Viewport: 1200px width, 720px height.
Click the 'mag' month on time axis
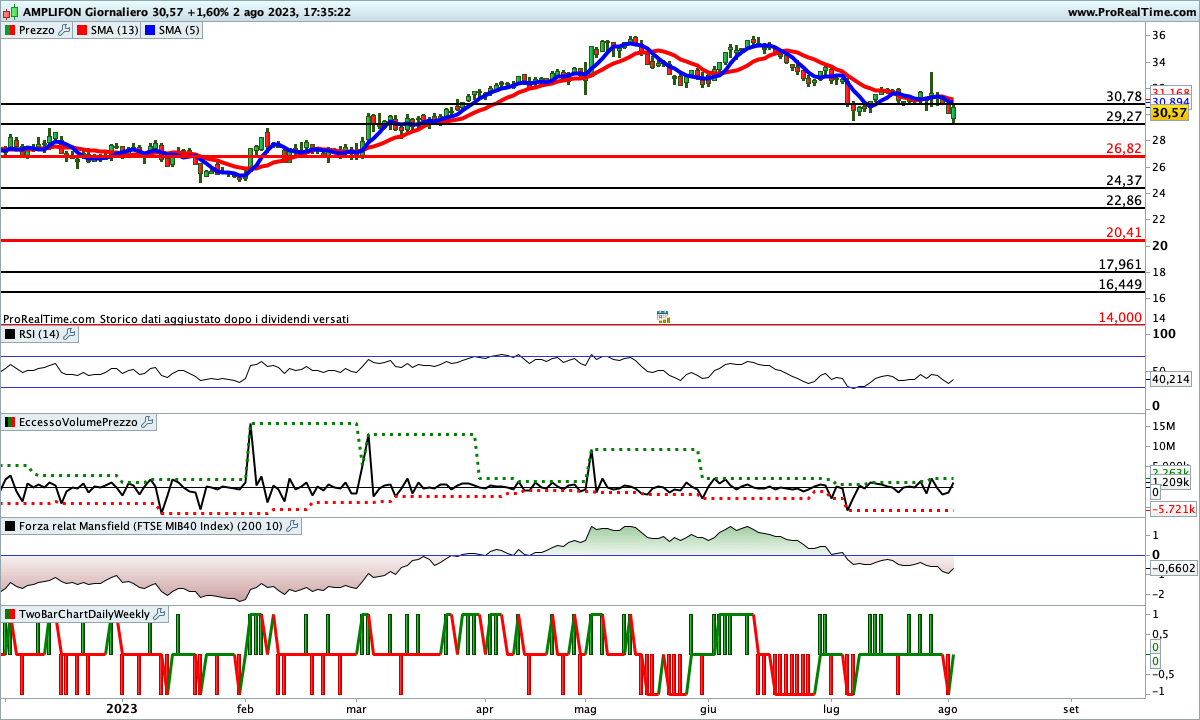click(x=585, y=708)
